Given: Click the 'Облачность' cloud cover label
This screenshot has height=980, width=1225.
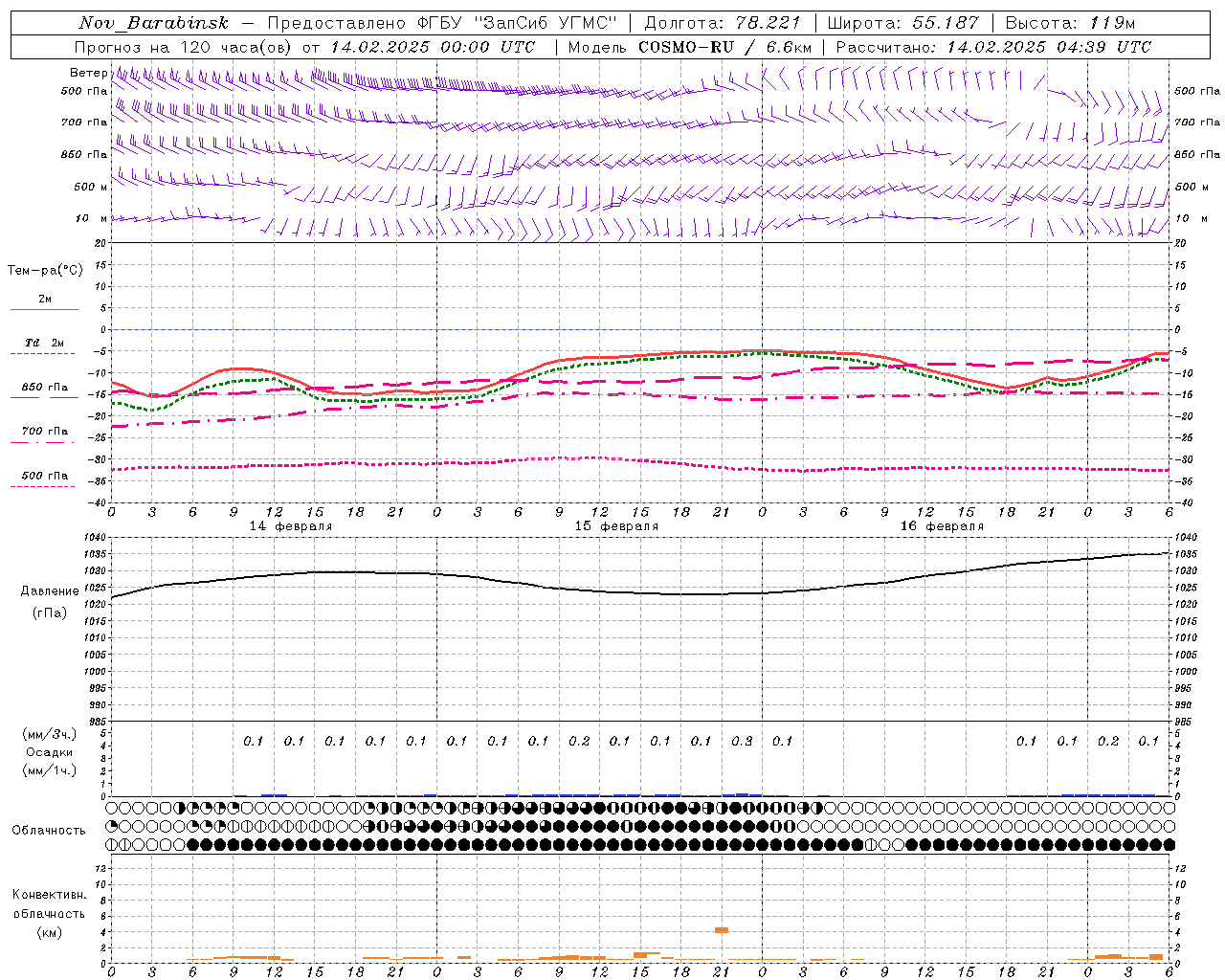Looking at the screenshot, I should (49, 831).
